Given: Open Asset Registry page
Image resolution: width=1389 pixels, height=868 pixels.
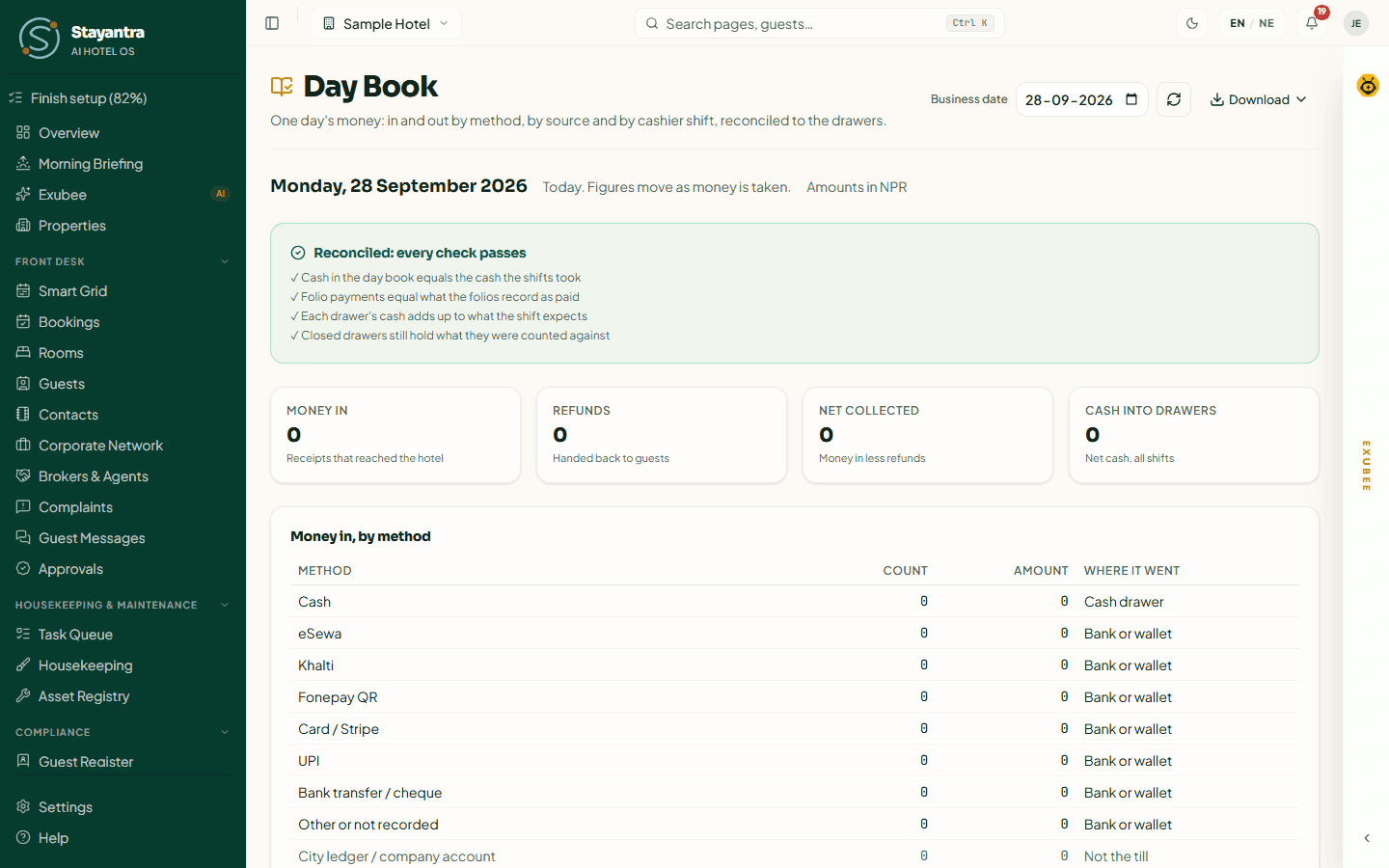Looking at the screenshot, I should (x=123, y=696).
